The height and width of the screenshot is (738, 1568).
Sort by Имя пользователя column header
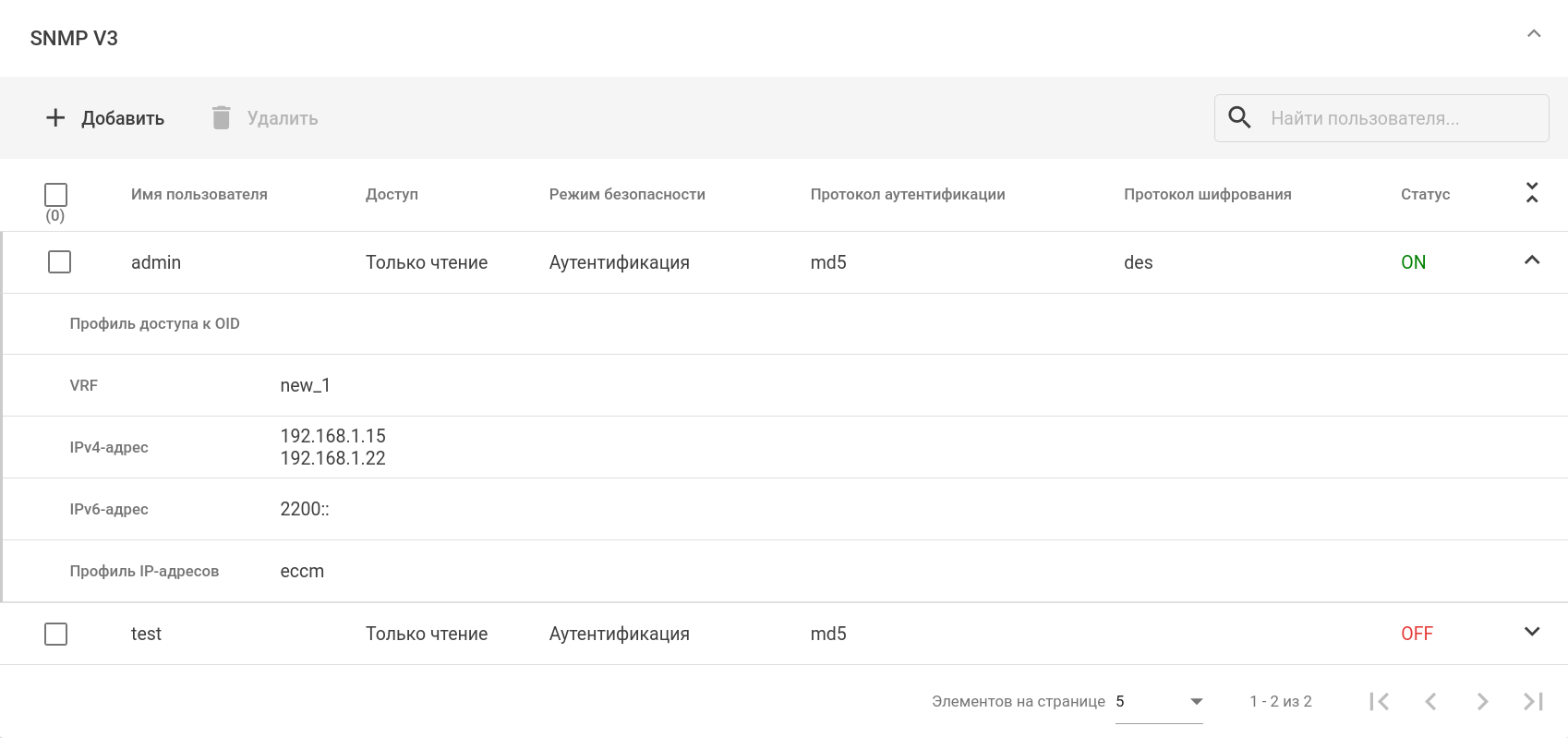(199, 195)
